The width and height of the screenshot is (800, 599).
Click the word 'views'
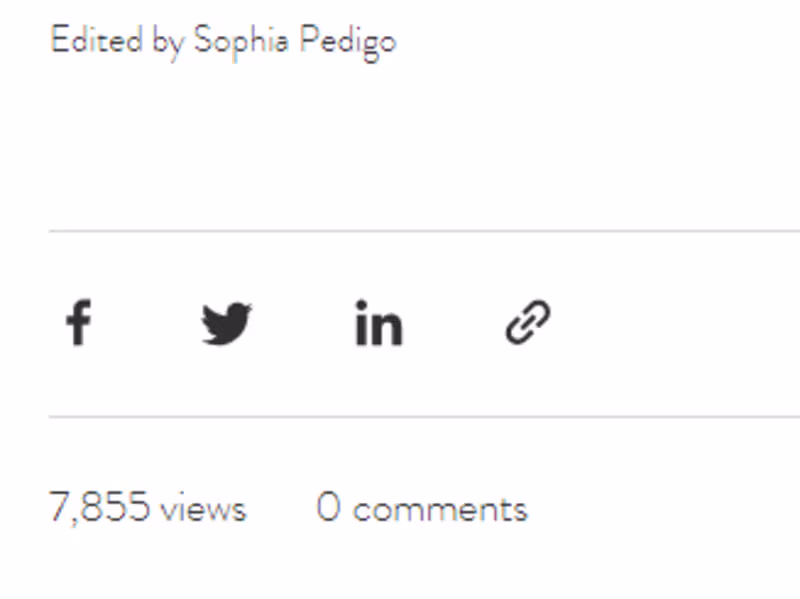click(203, 510)
